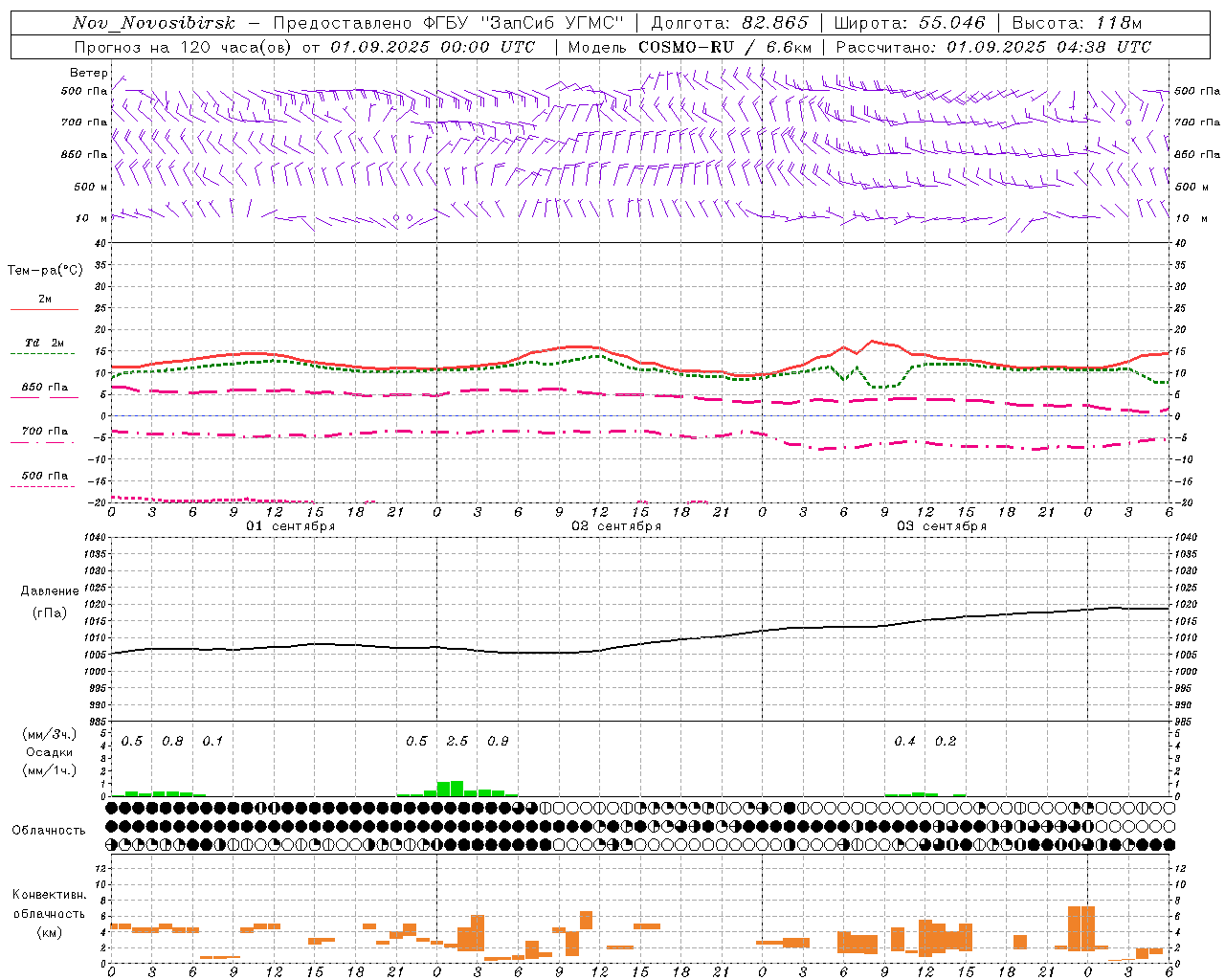
Task: Select the Широта: 55.046 header value
Action: coord(909,23)
